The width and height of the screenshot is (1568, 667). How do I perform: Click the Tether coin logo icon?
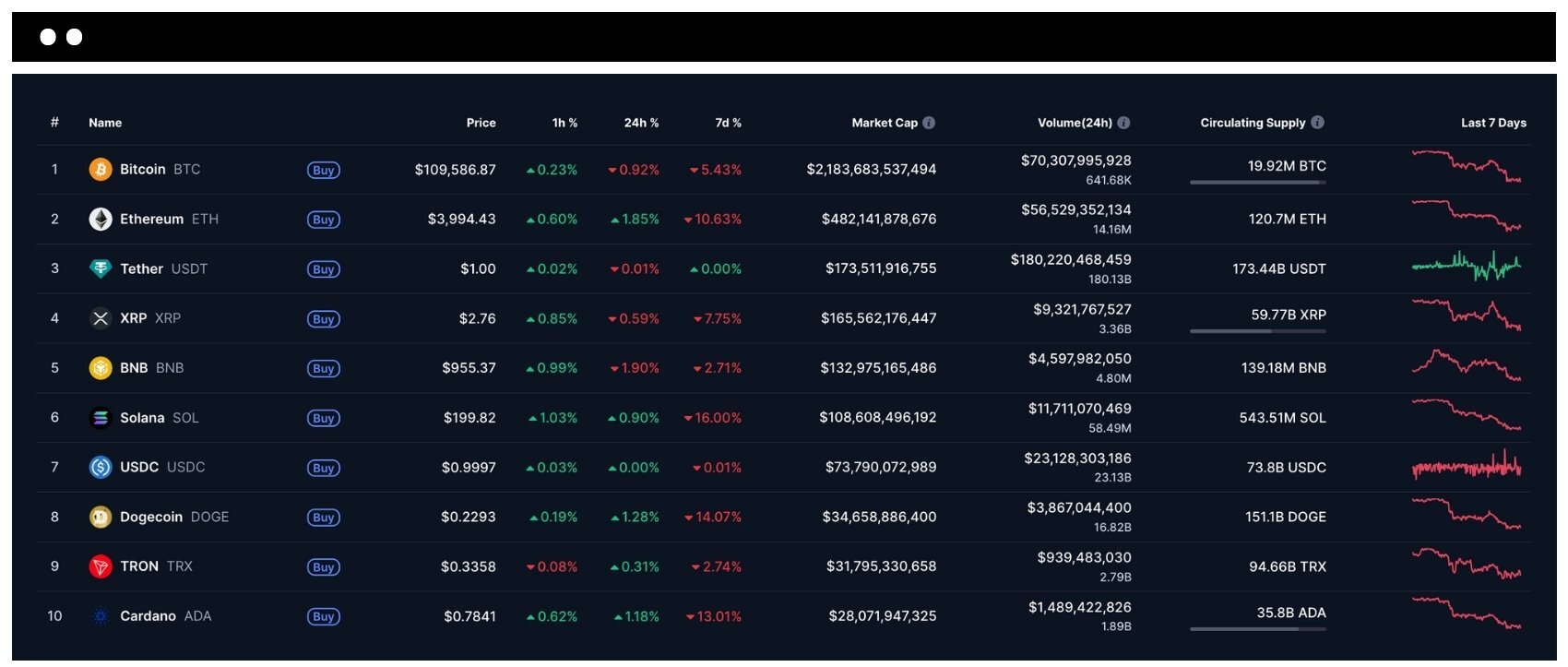click(101, 268)
